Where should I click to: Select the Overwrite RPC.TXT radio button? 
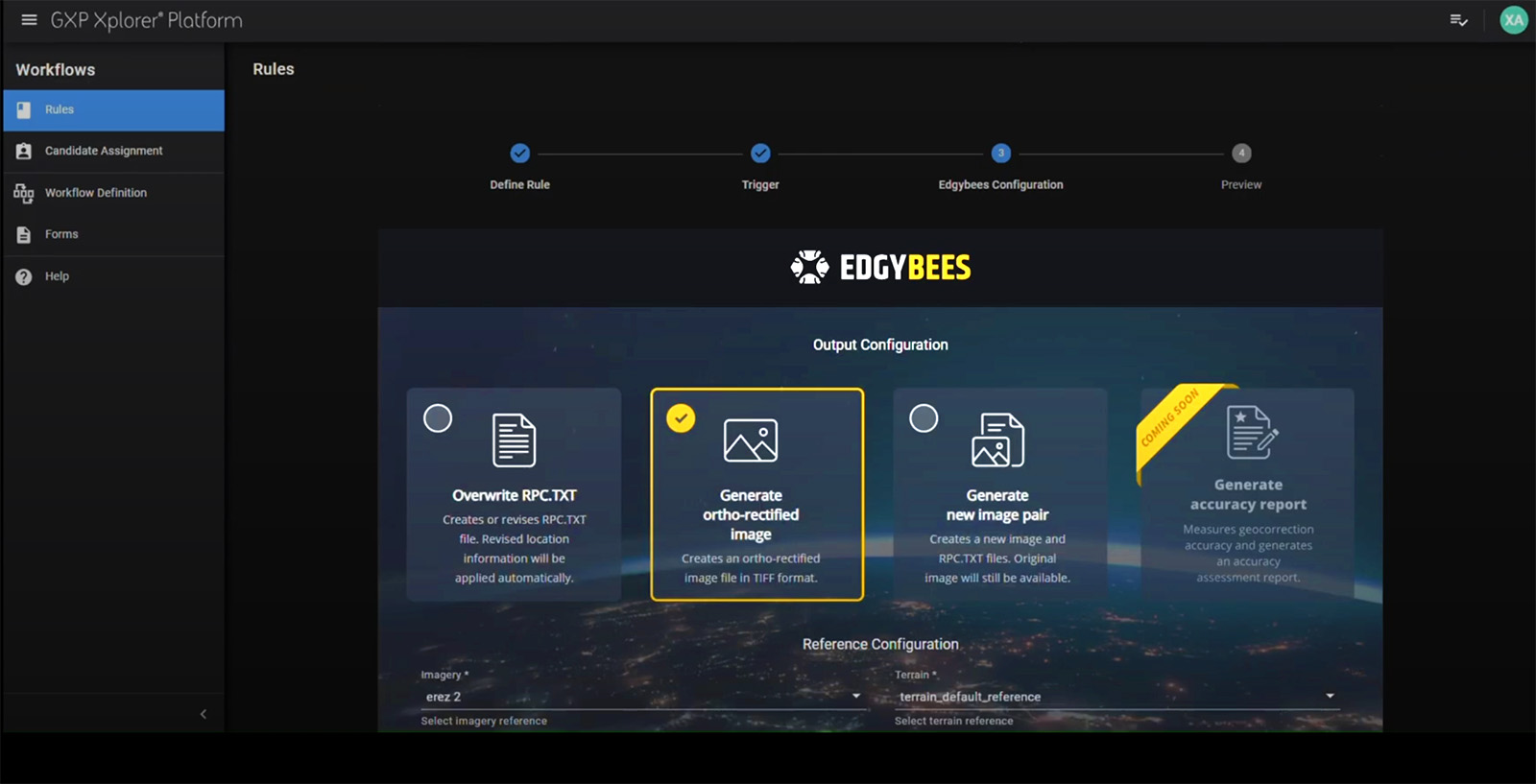point(438,418)
